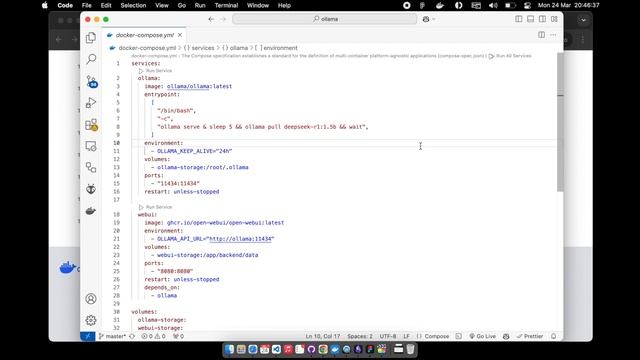Close the docker-compose.yml tab
This screenshot has height=360, width=640.
point(180,35)
